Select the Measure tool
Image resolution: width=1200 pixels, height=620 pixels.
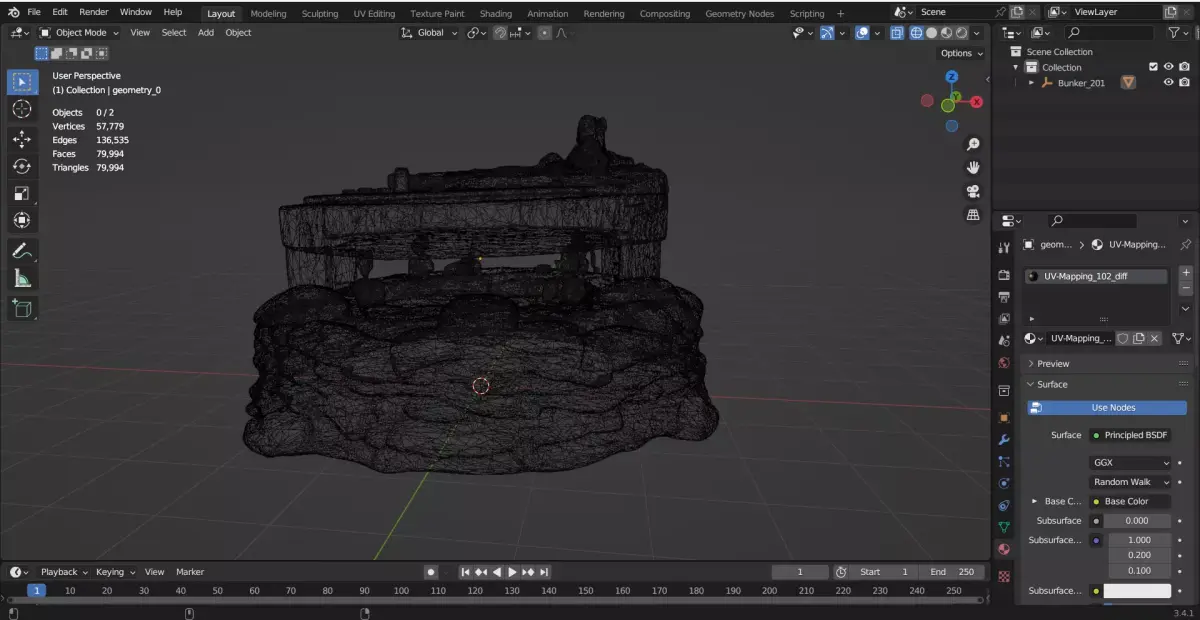[x=22, y=279]
